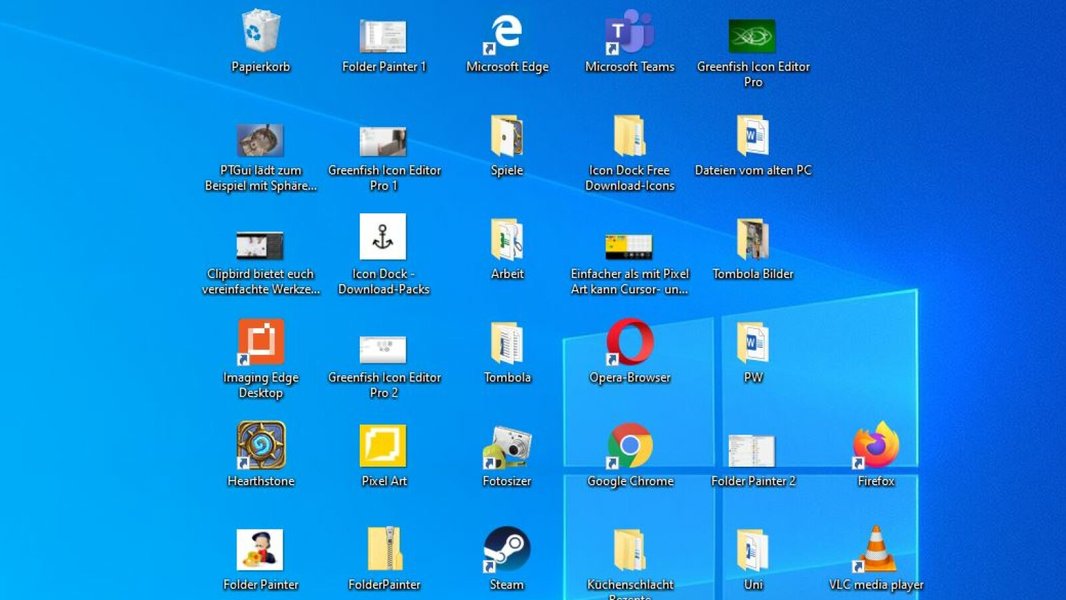Launch the Firefox shortcut
This screenshot has width=1066, height=600.
tap(876, 445)
